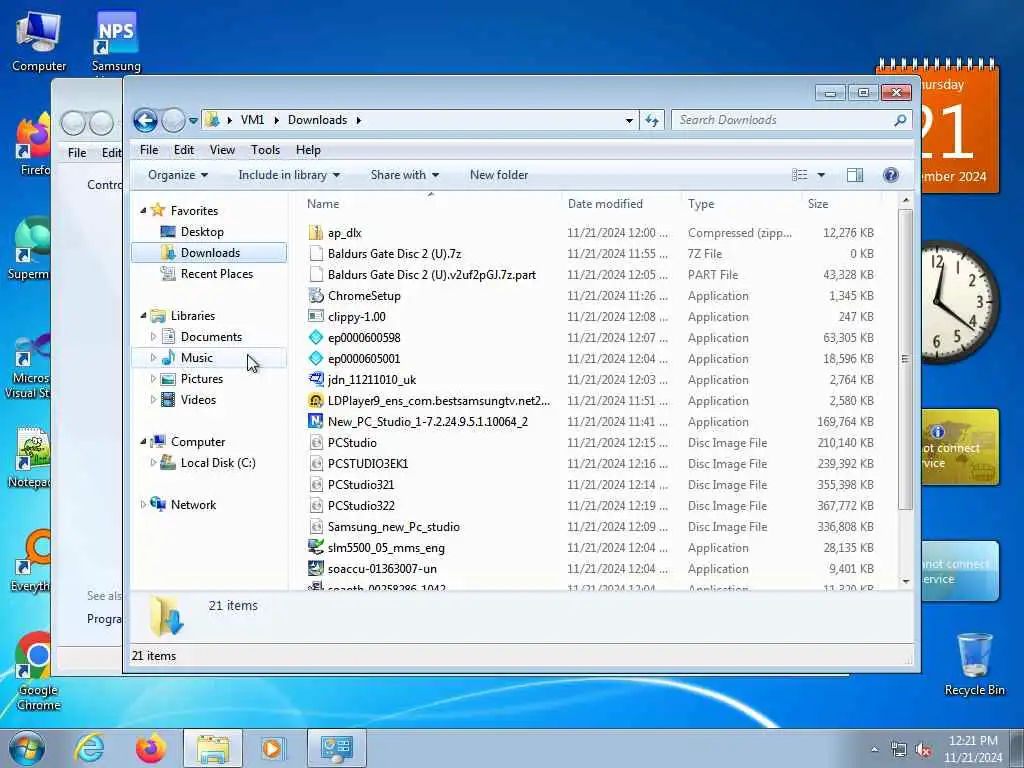Expand the Network tree node
The width and height of the screenshot is (1024, 768).
coord(143,504)
